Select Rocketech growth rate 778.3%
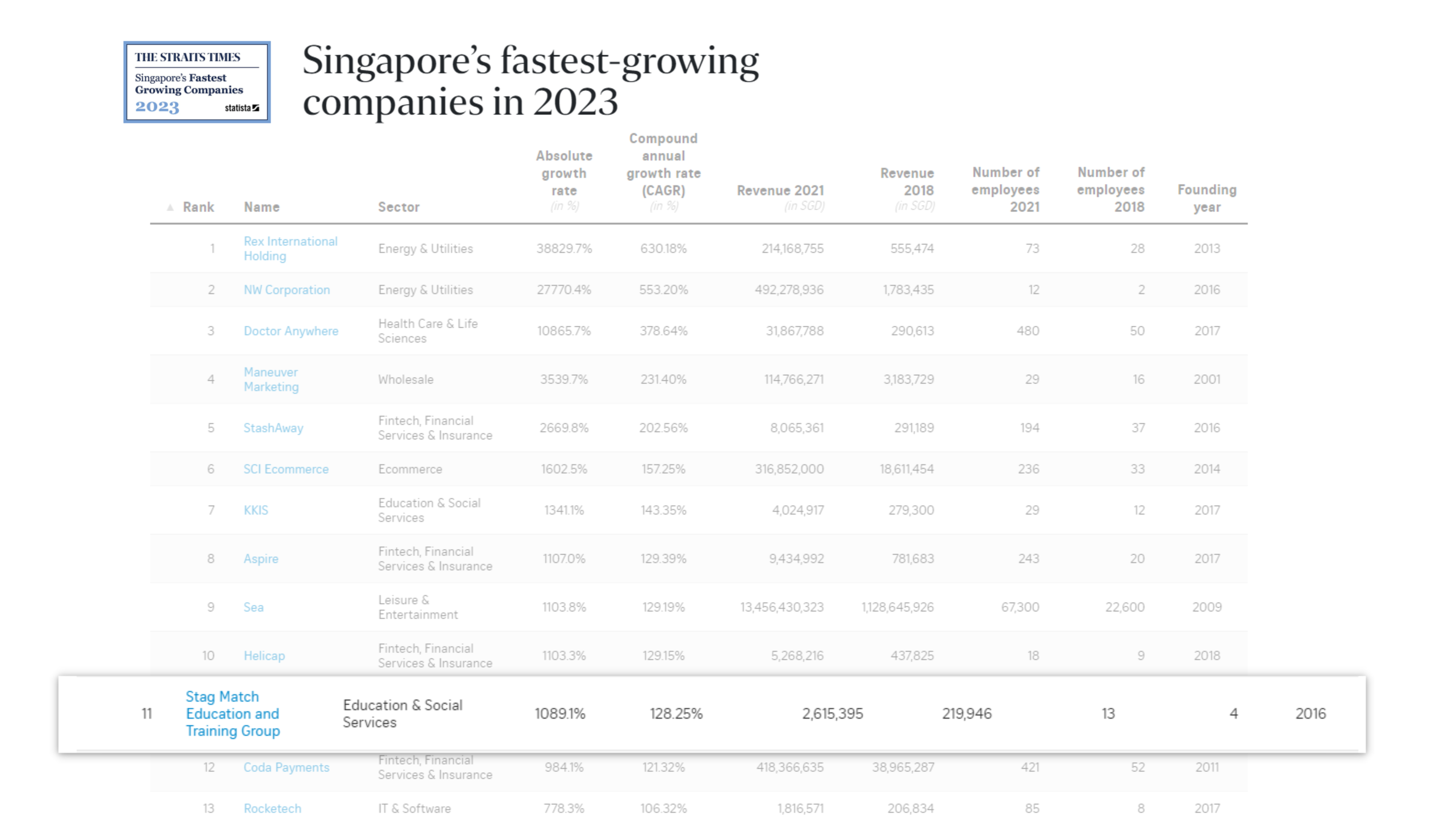 (x=564, y=809)
